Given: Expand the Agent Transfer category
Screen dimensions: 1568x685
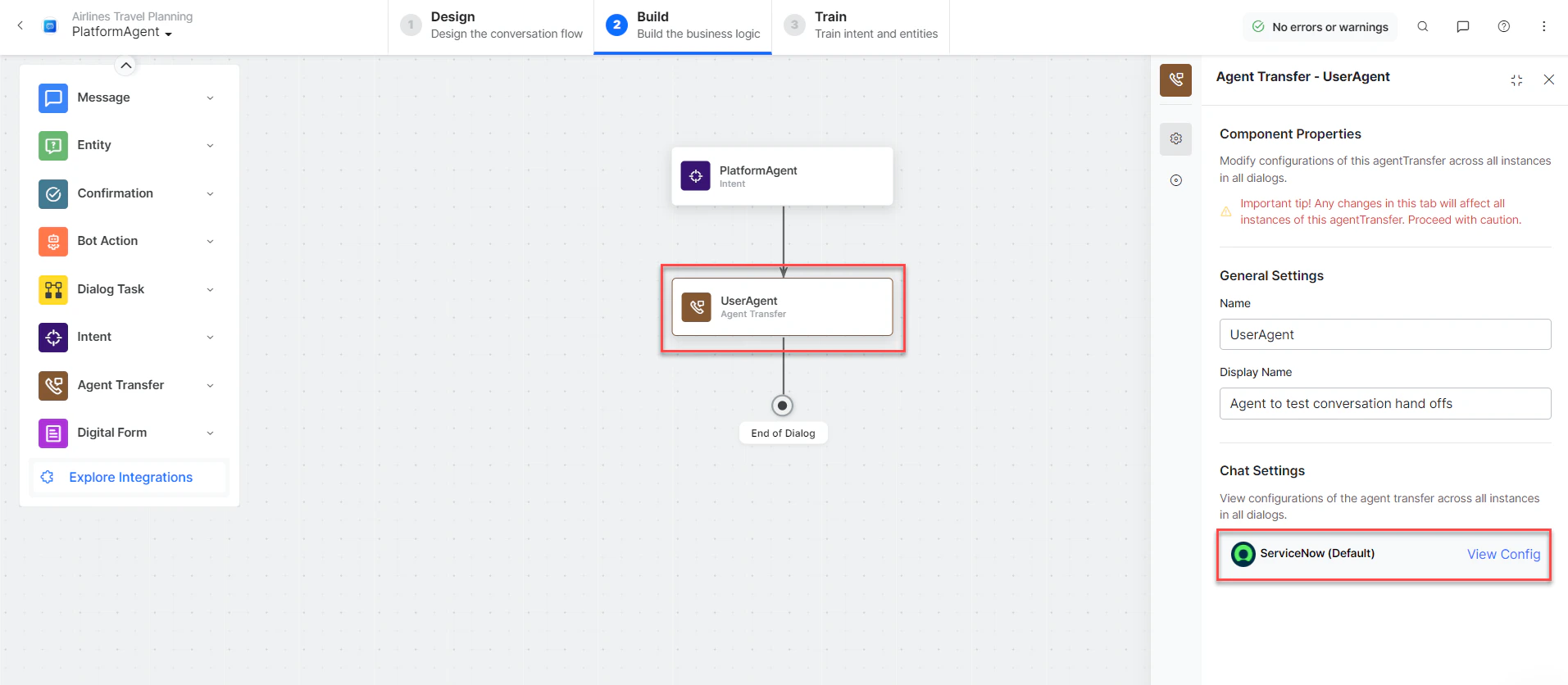Looking at the screenshot, I should 210,385.
